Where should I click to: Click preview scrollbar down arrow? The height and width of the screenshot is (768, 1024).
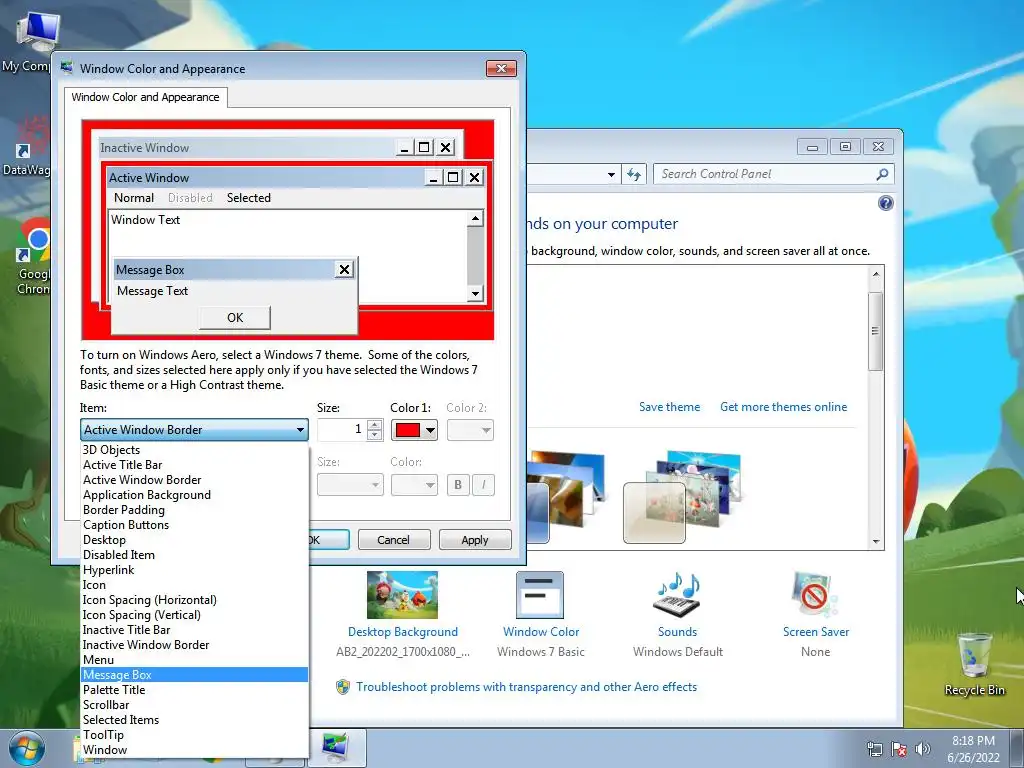click(475, 294)
